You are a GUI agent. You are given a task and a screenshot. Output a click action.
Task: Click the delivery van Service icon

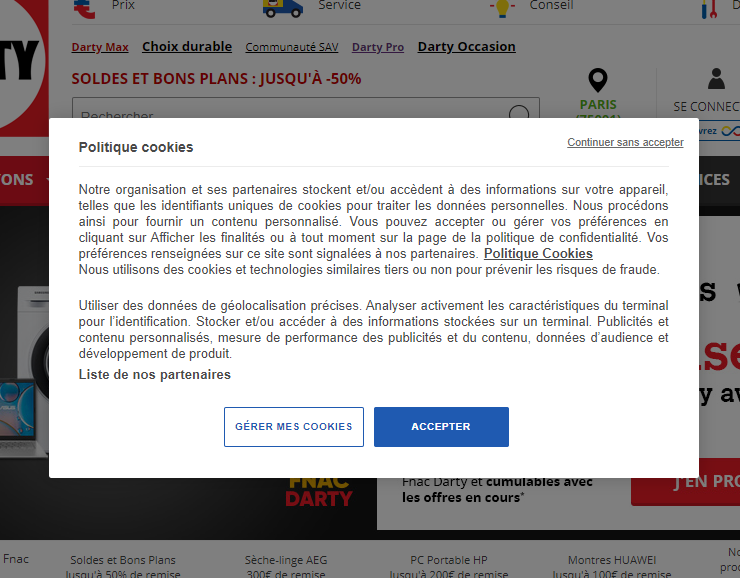click(x=283, y=8)
